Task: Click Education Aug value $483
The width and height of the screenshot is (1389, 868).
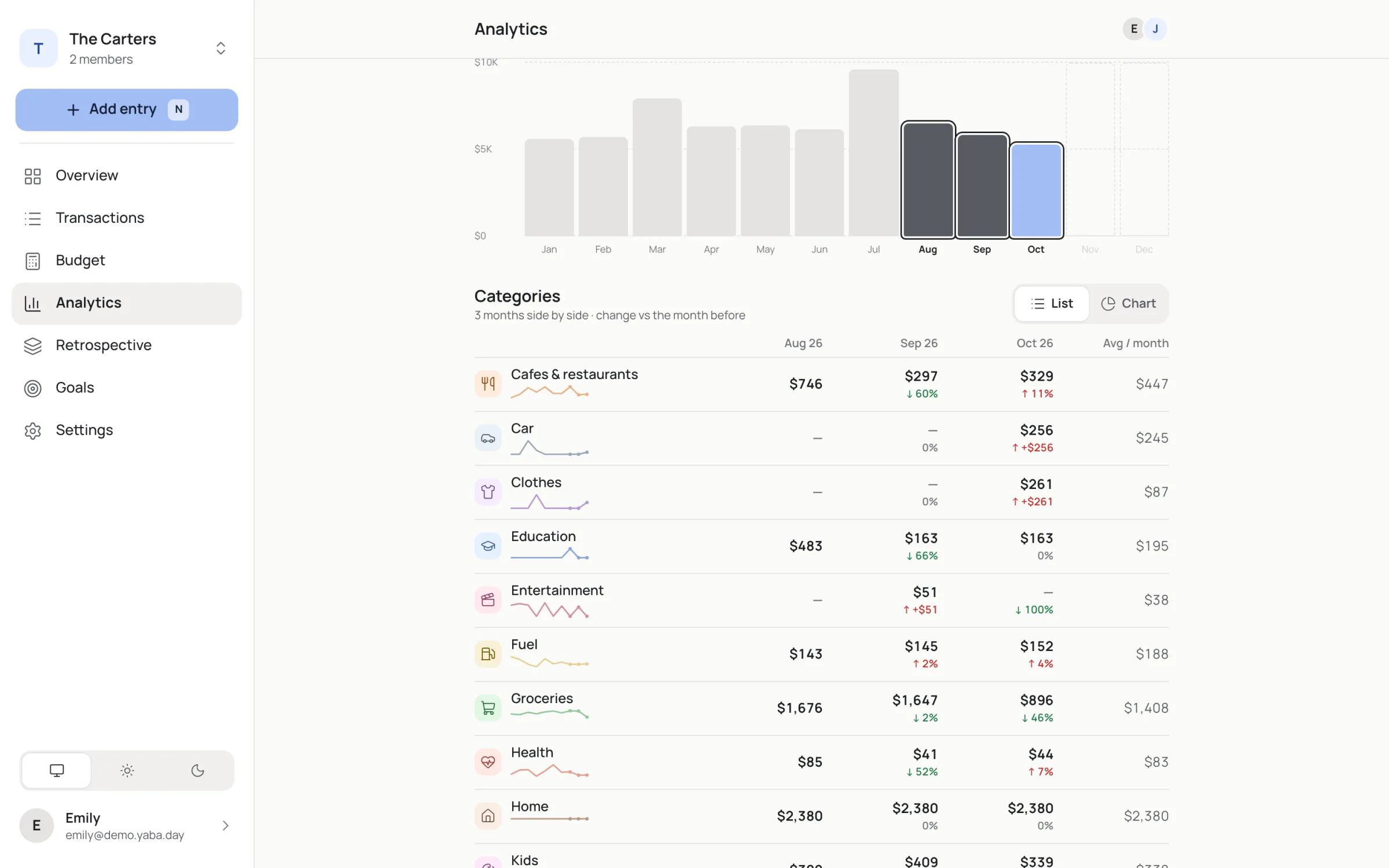Action: (806, 546)
